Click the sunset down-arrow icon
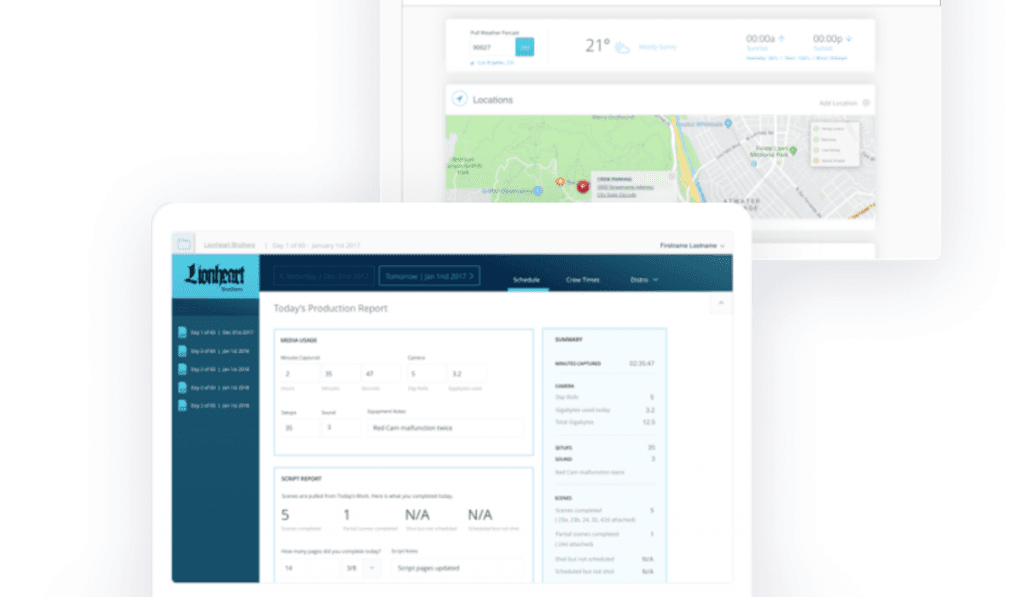 click(849, 39)
